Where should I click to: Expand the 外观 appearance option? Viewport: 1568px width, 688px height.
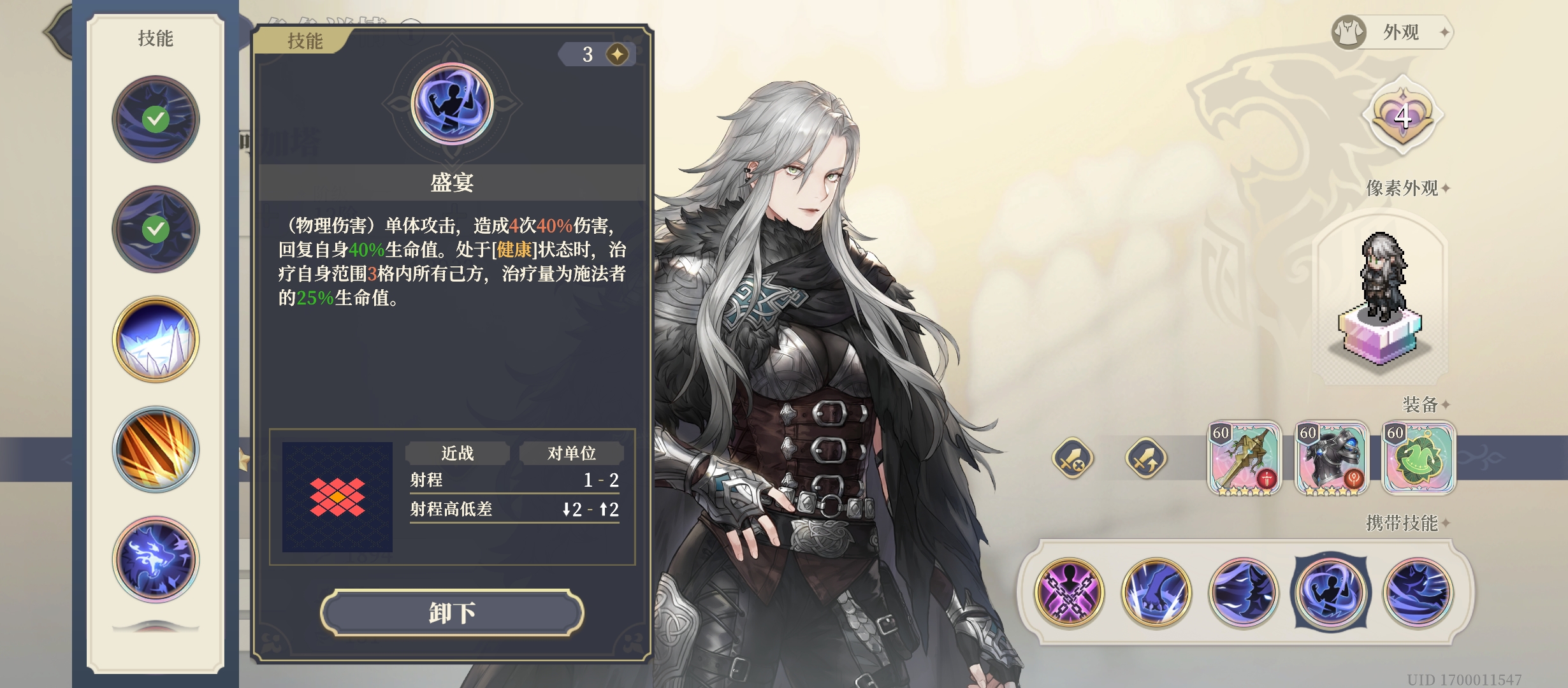[x=1392, y=32]
